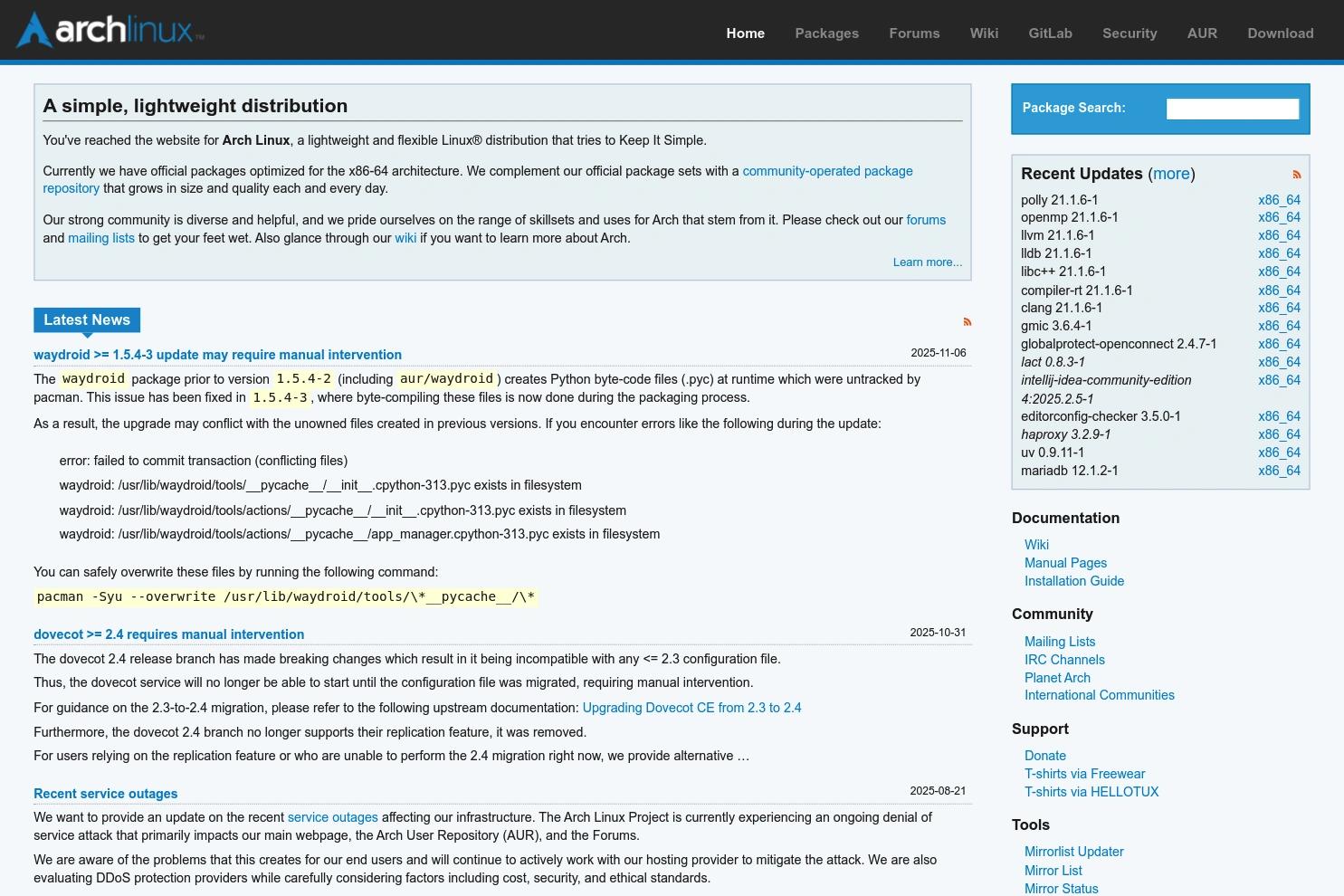
Task: Click the Latest News heading
Action: [x=87, y=319]
